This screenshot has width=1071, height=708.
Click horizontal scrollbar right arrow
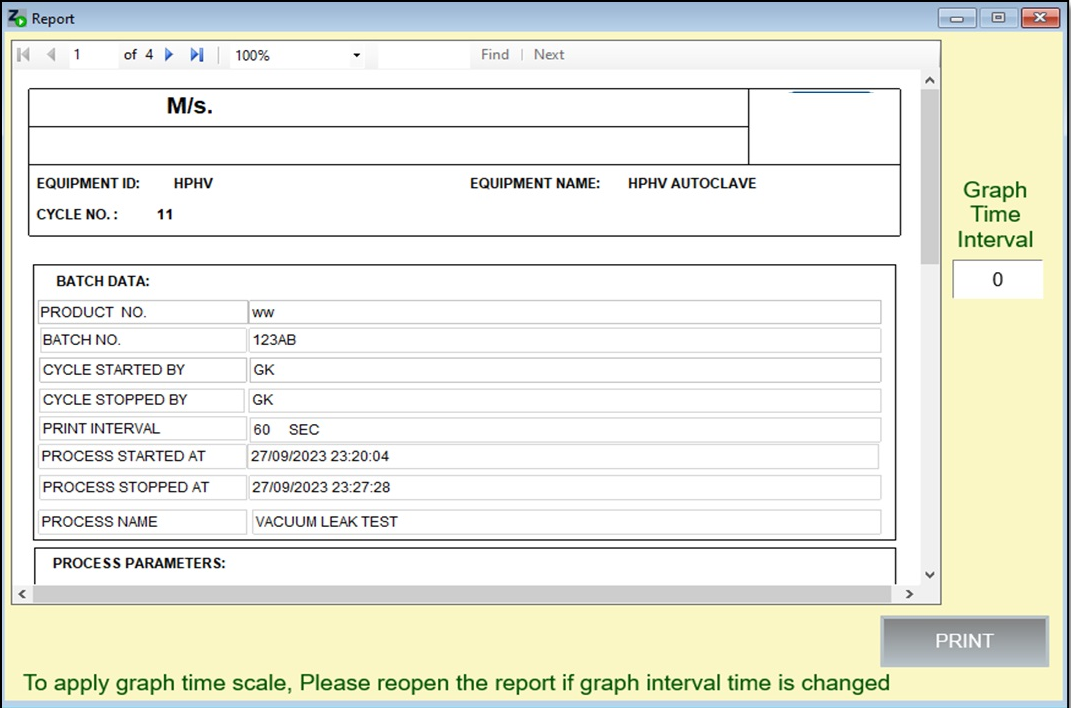909,594
